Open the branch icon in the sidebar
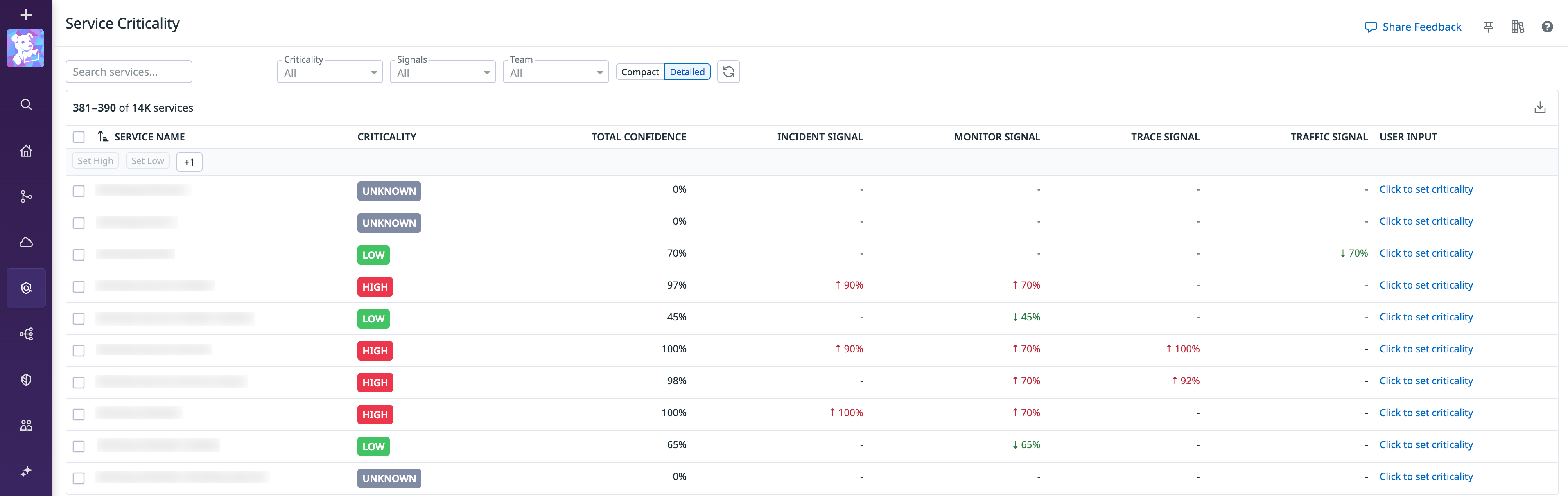The height and width of the screenshot is (496, 1568). pos(25,196)
